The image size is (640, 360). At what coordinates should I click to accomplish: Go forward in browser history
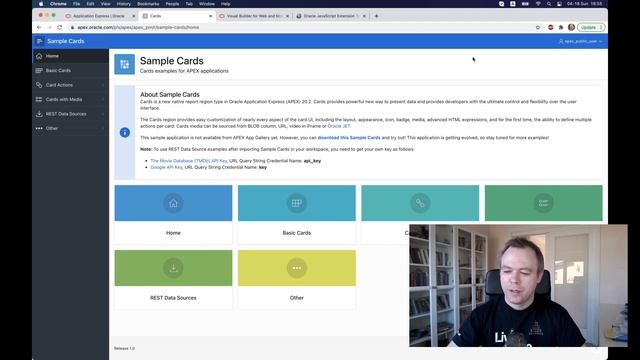point(49,27)
